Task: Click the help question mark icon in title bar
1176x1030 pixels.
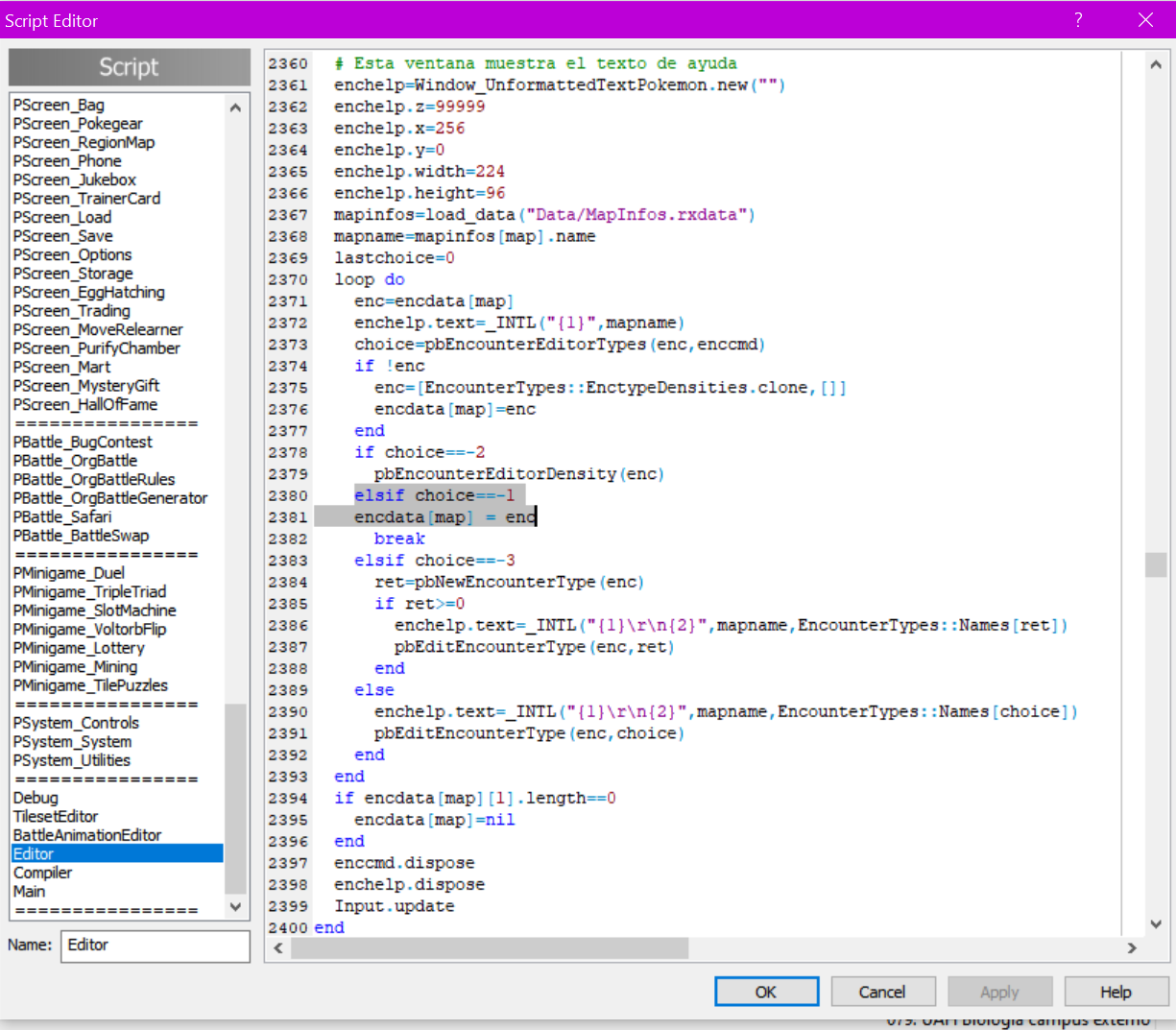Action: (x=1078, y=20)
